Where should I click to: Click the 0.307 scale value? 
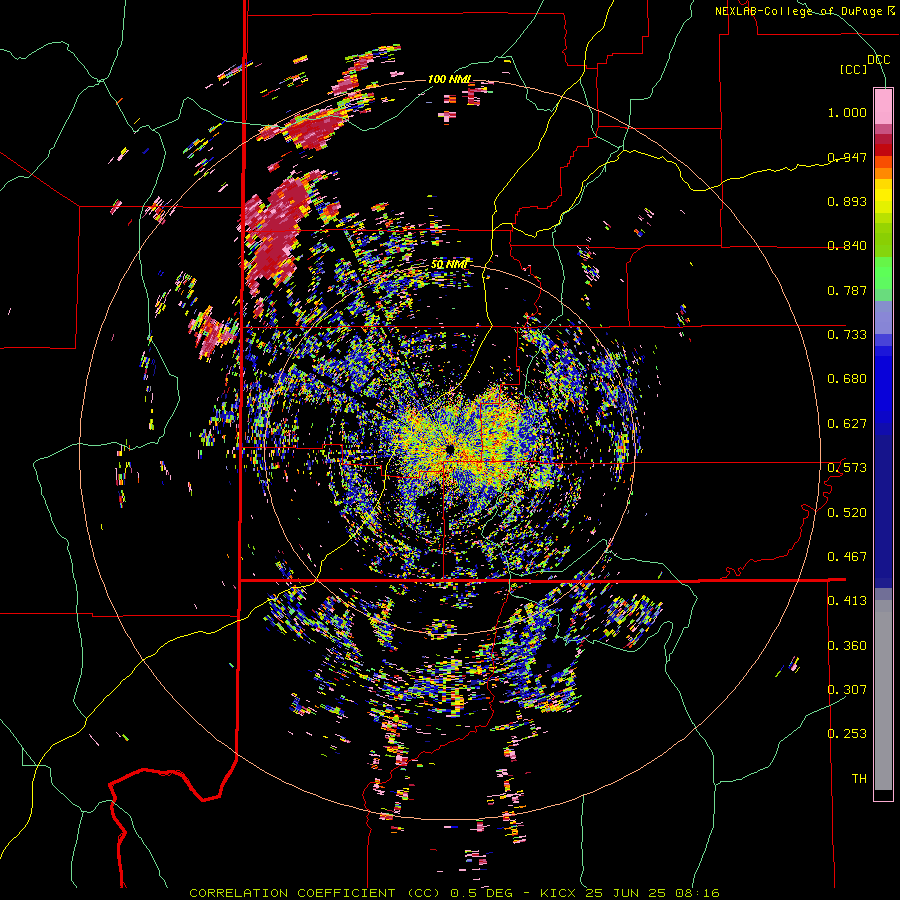pyautogui.click(x=847, y=689)
